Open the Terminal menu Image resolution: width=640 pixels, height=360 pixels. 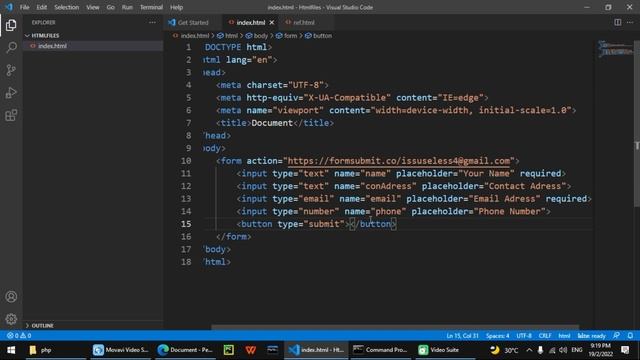tap(151, 7)
